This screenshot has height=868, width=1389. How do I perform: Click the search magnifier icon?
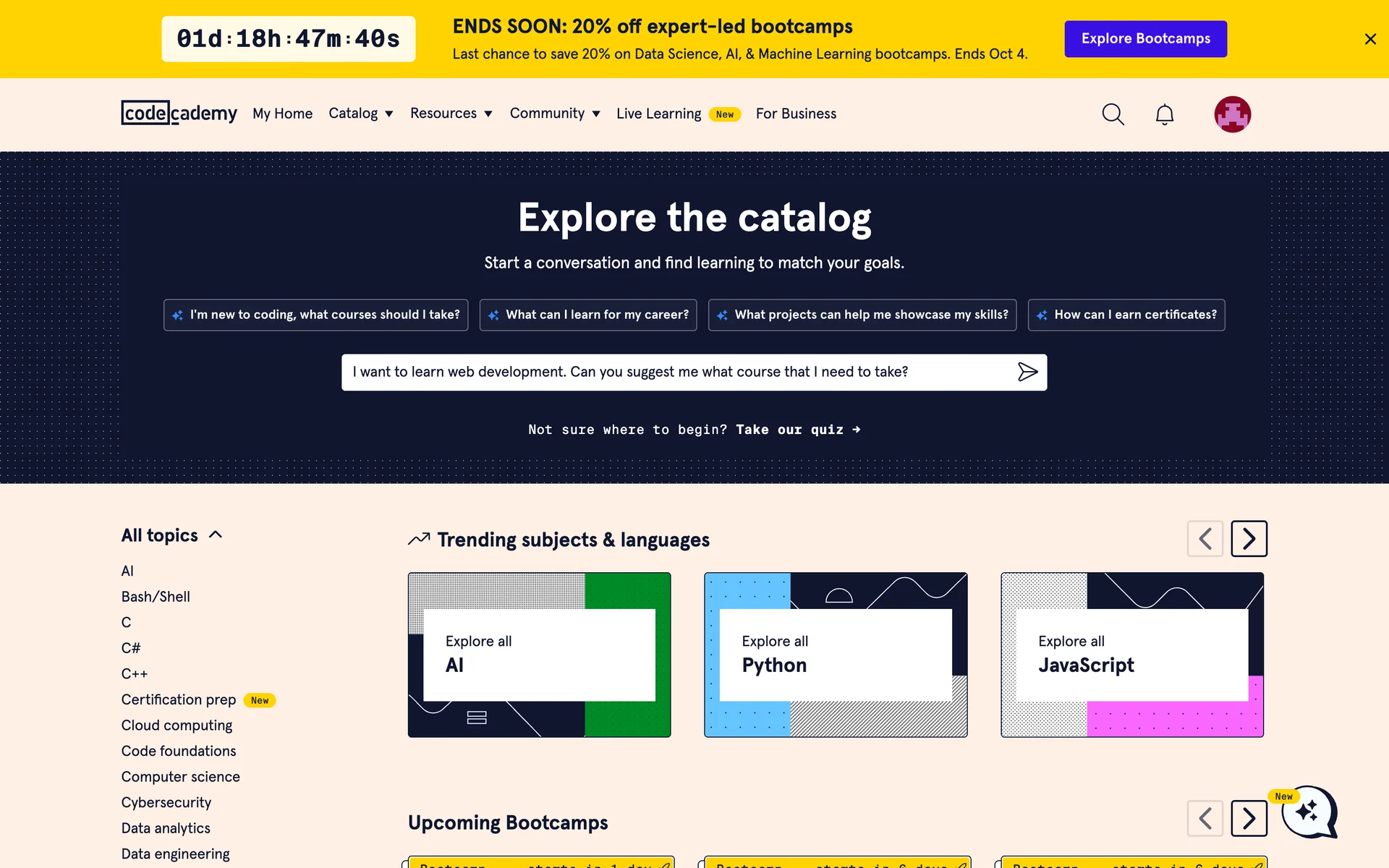point(1113,114)
